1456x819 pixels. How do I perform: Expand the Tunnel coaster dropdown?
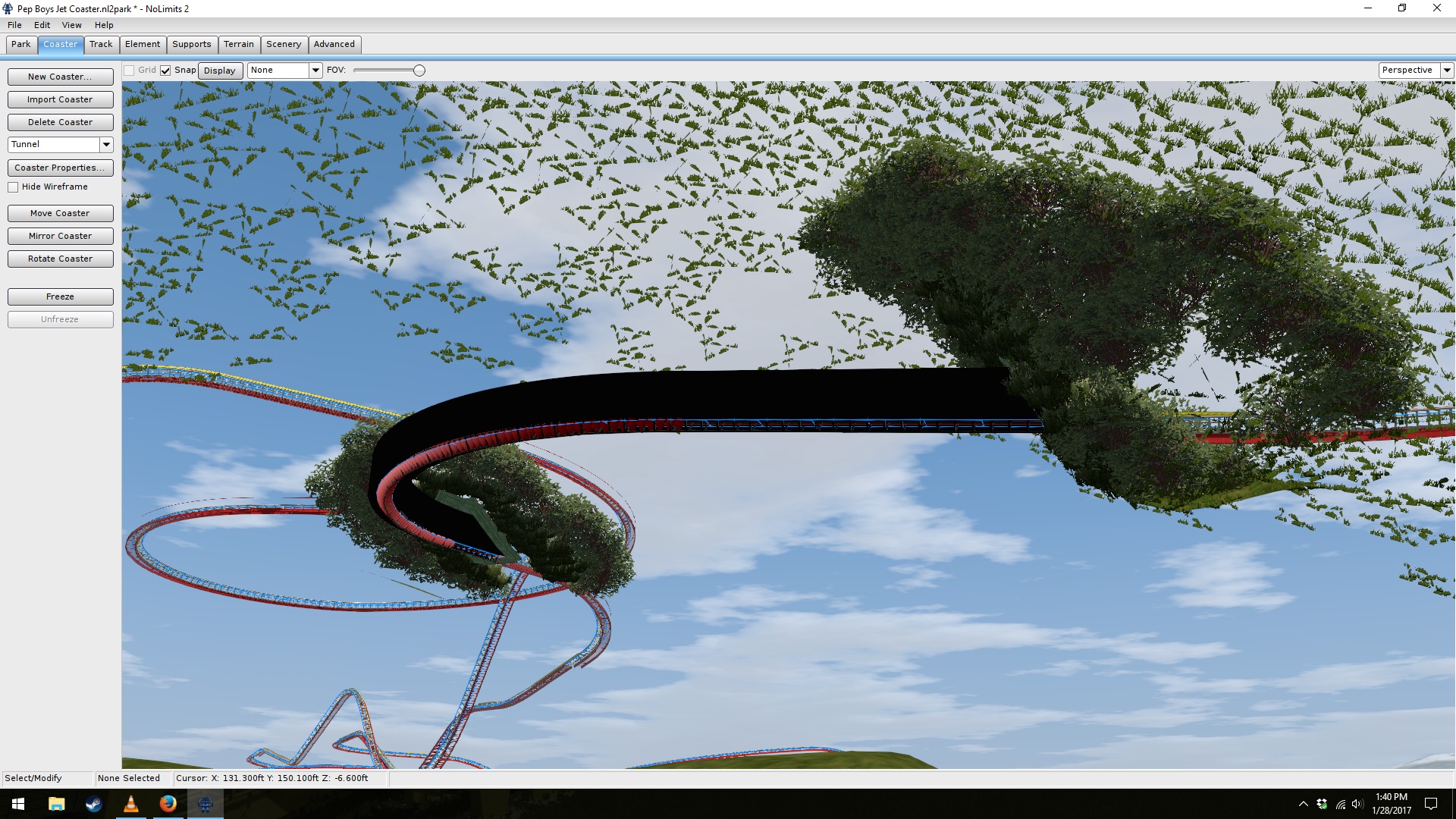106,144
